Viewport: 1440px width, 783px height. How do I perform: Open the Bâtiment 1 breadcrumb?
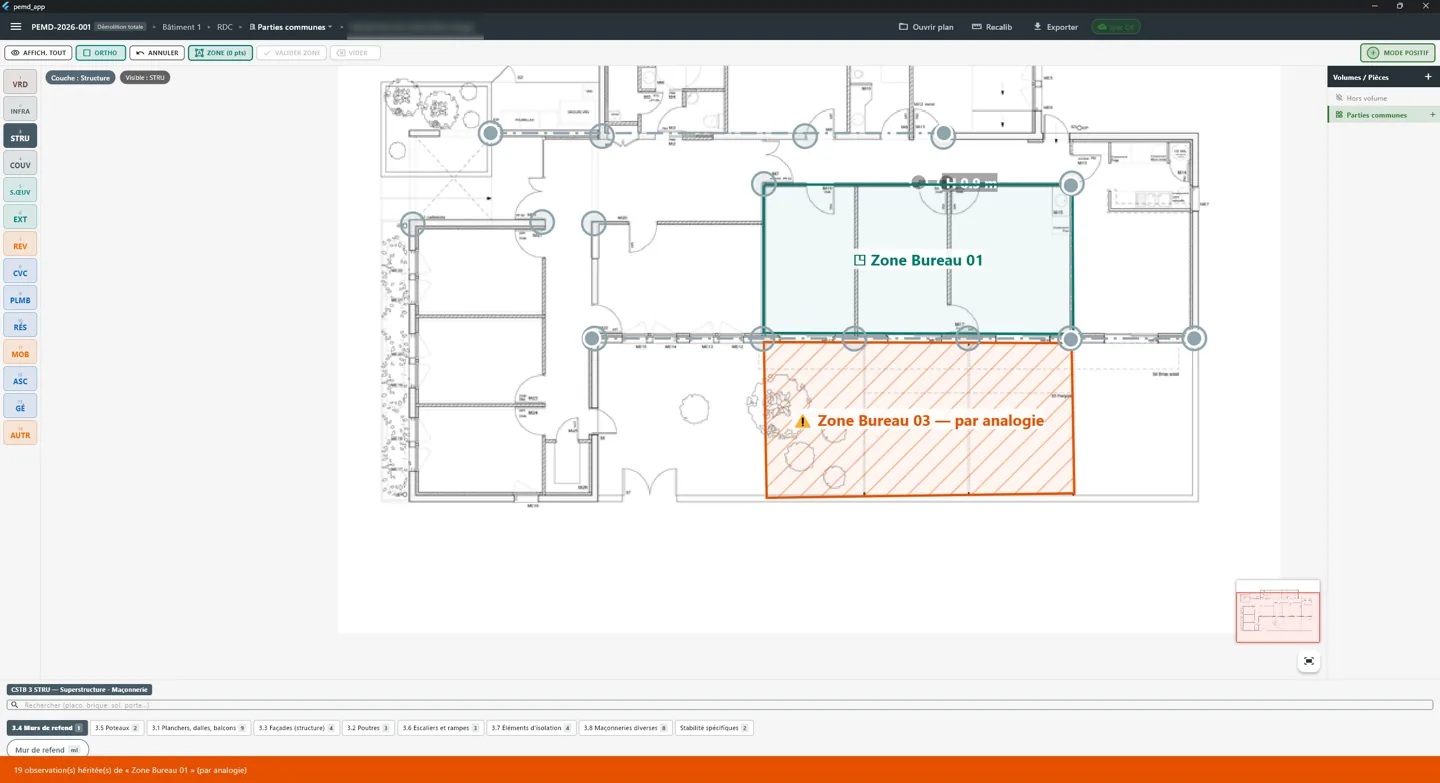[x=181, y=27]
